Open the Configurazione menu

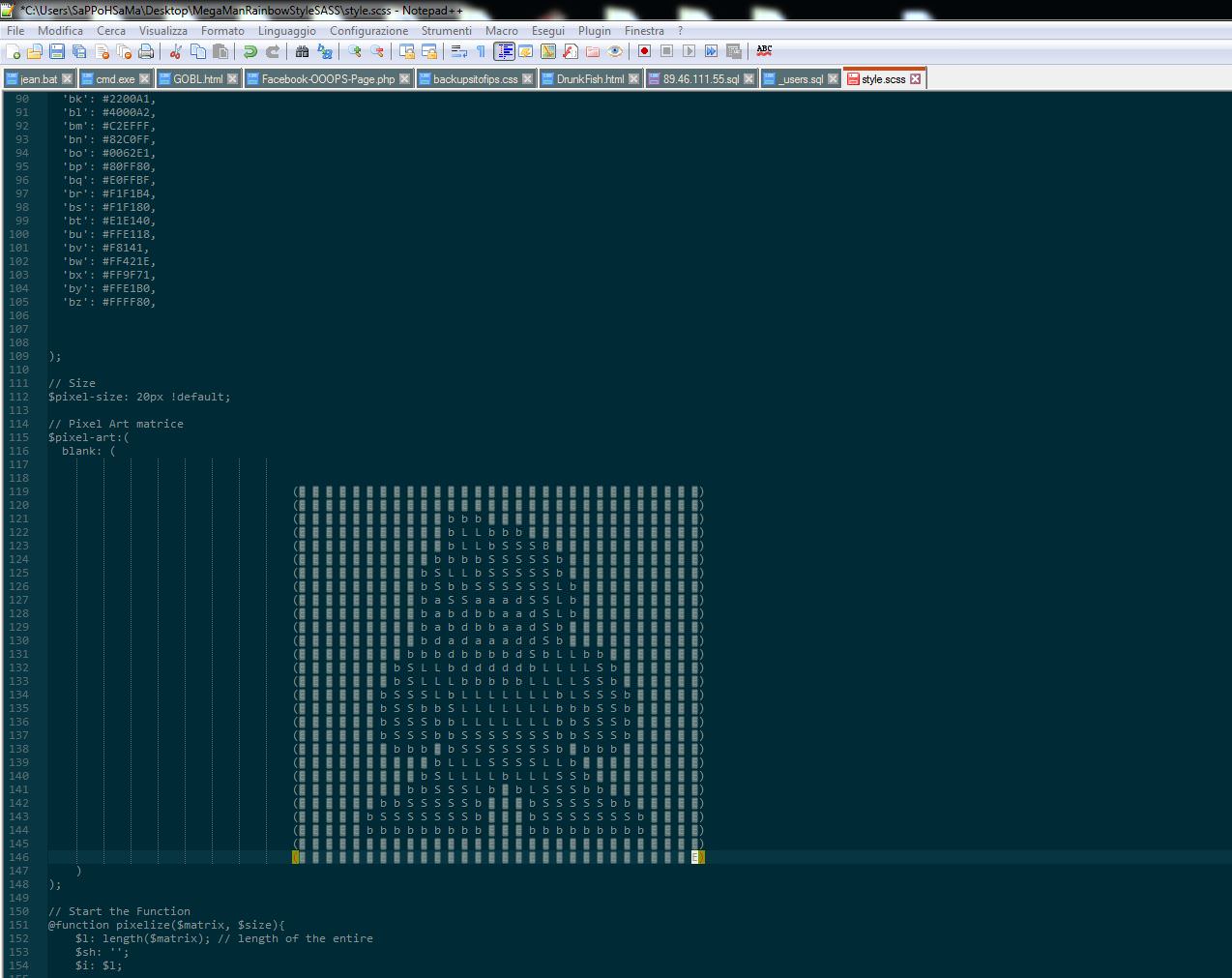pyautogui.click(x=369, y=31)
